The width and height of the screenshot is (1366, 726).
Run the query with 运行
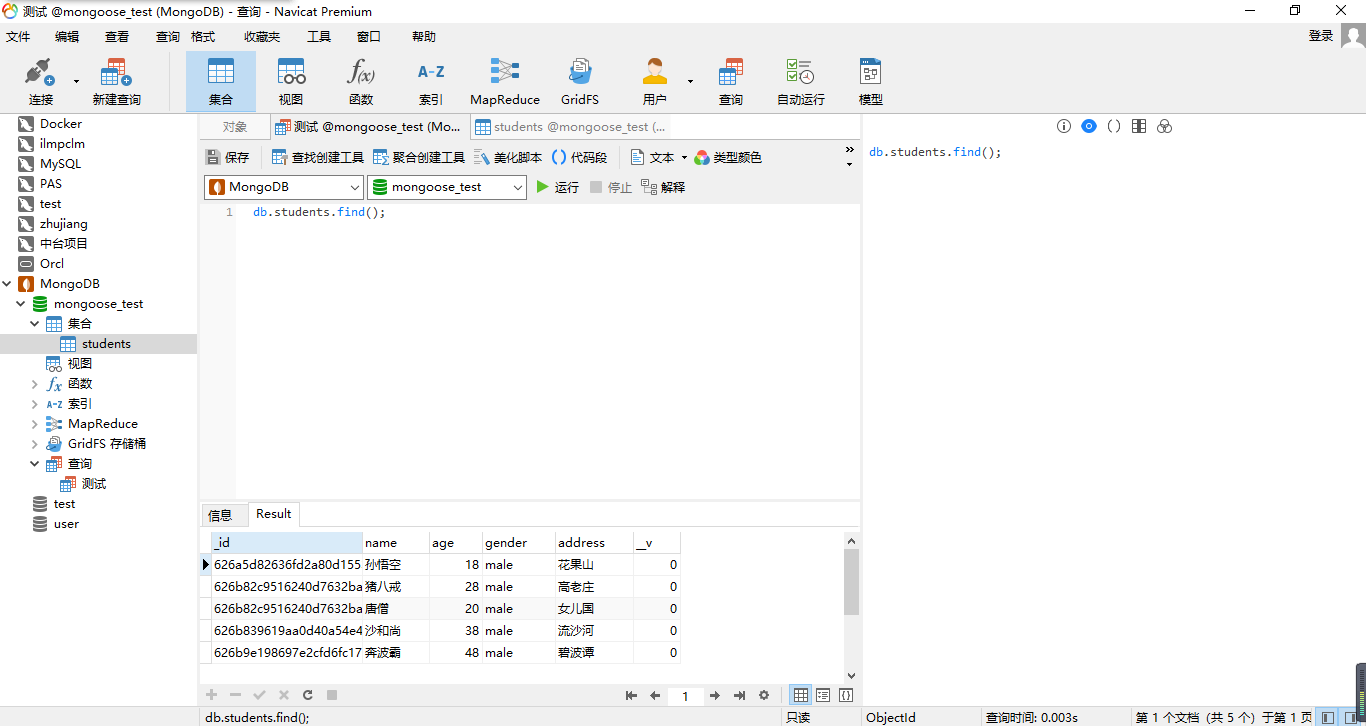(557, 187)
